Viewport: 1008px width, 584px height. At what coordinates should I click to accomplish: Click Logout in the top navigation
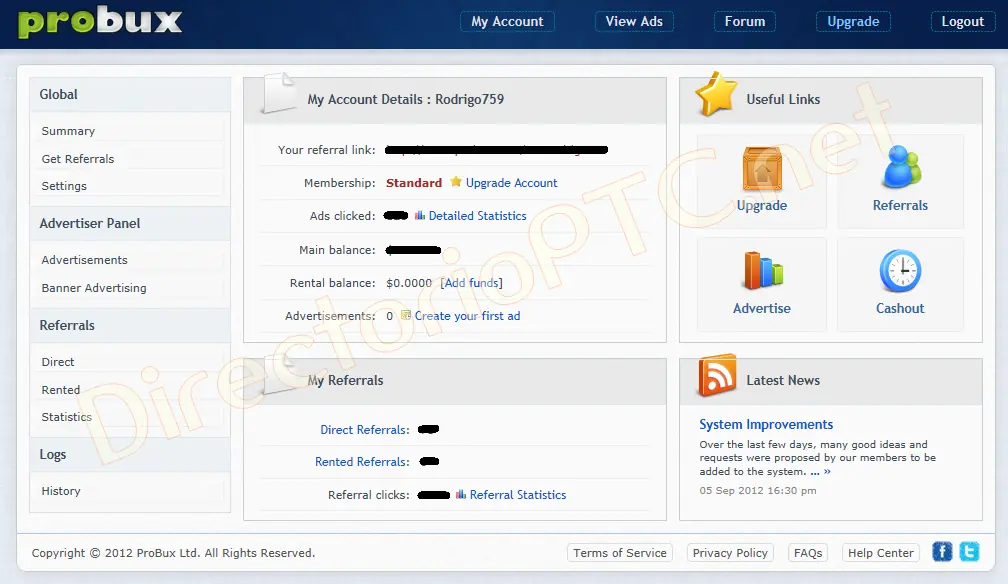962,21
